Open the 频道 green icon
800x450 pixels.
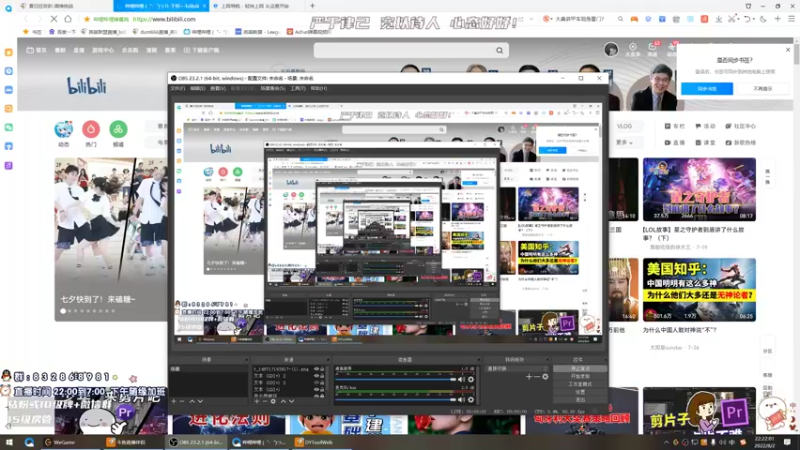click(x=118, y=130)
